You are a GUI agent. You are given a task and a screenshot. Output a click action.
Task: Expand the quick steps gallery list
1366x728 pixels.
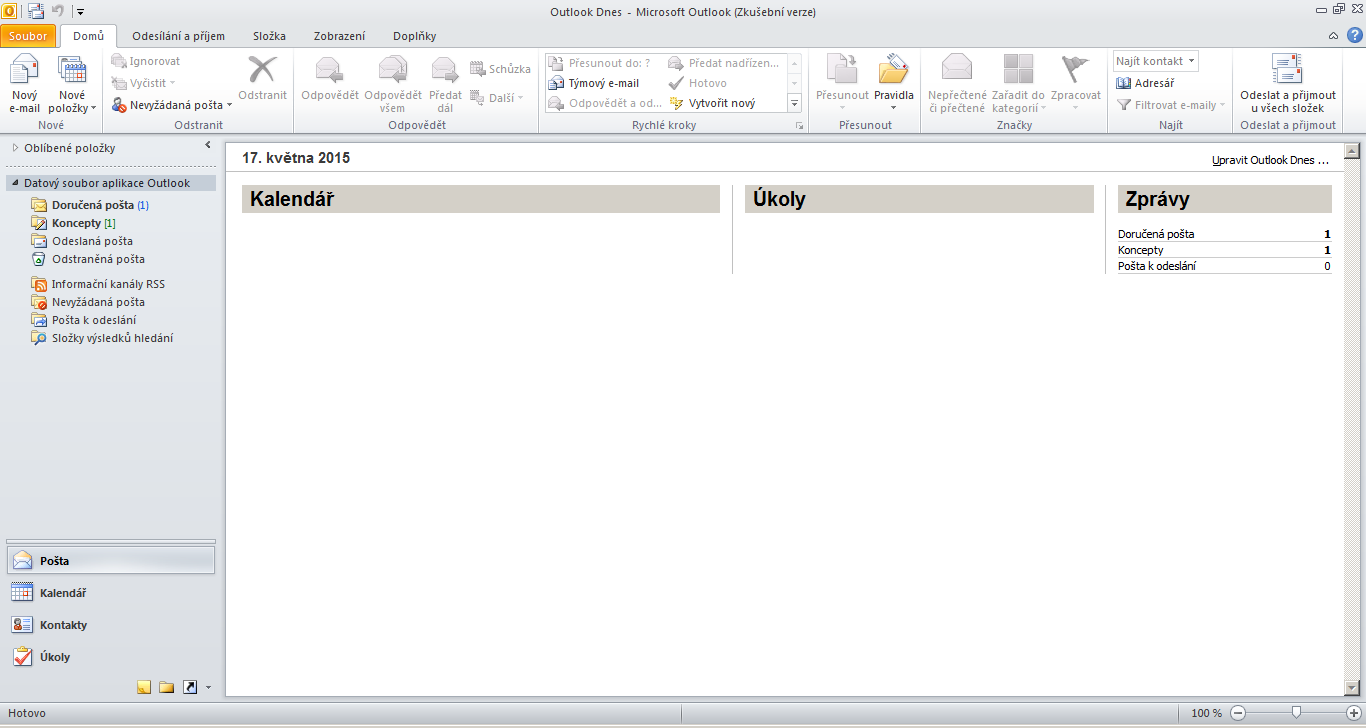pyautogui.click(x=795, y=103)
